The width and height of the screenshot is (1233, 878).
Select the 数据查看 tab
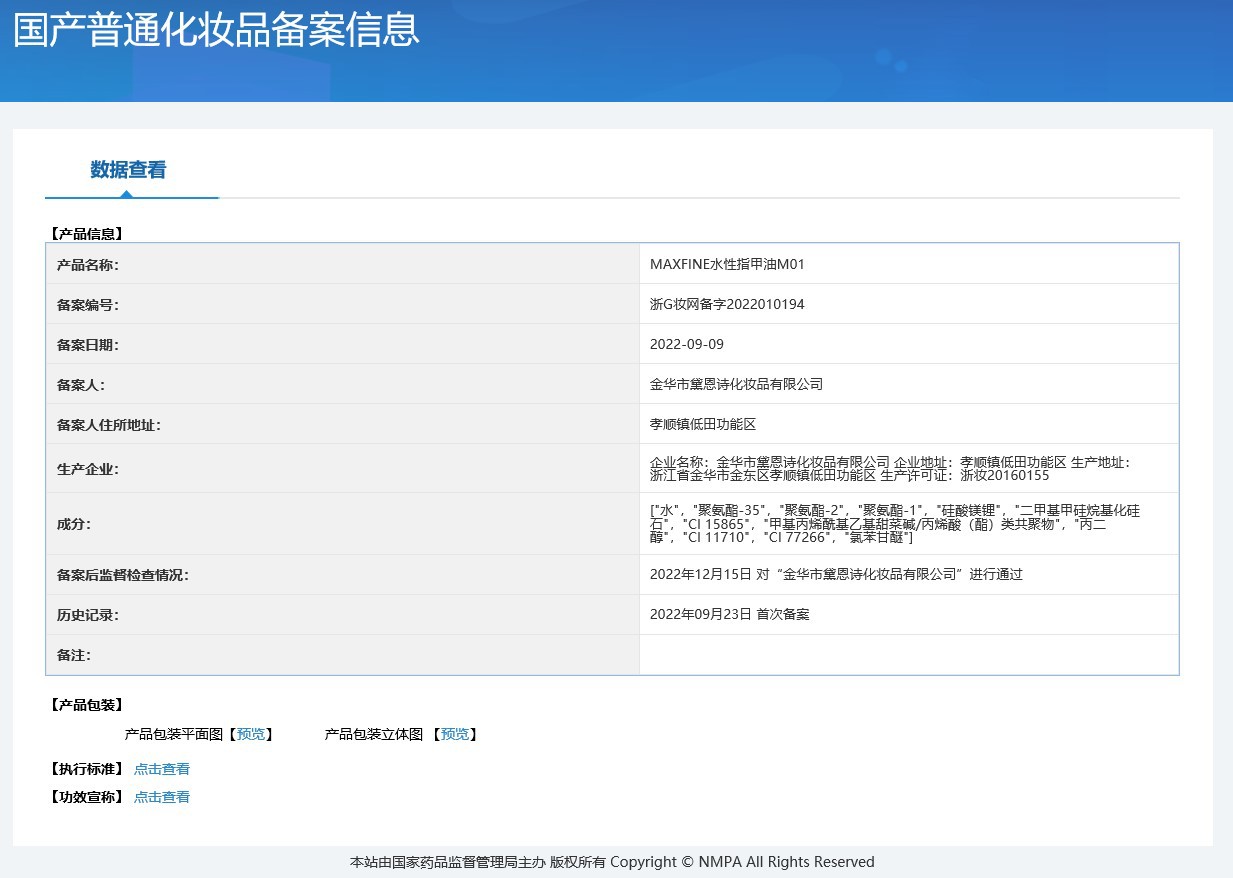point(128,170)
